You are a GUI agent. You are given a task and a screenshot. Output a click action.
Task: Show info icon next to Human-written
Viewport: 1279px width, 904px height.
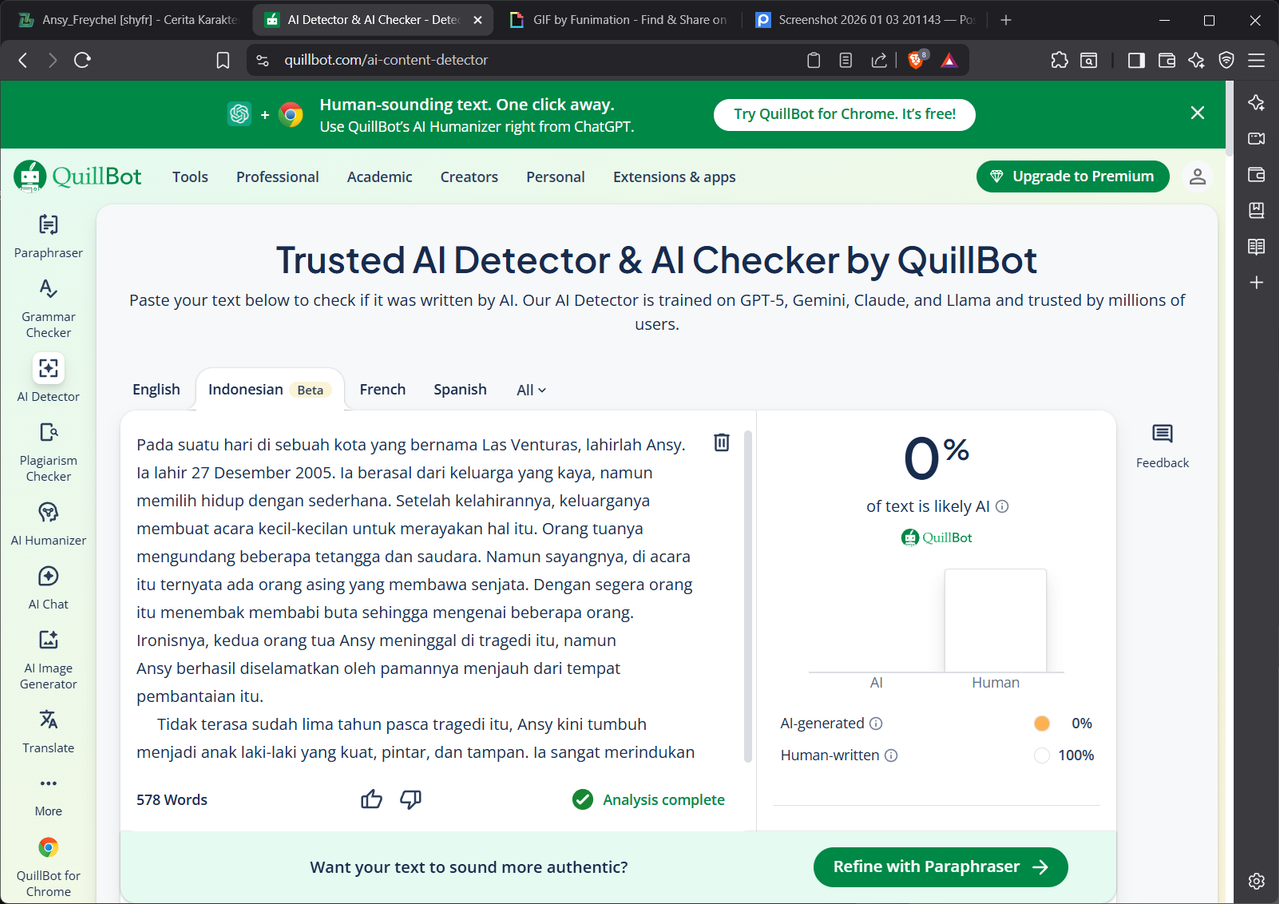[x=891, y=755]
